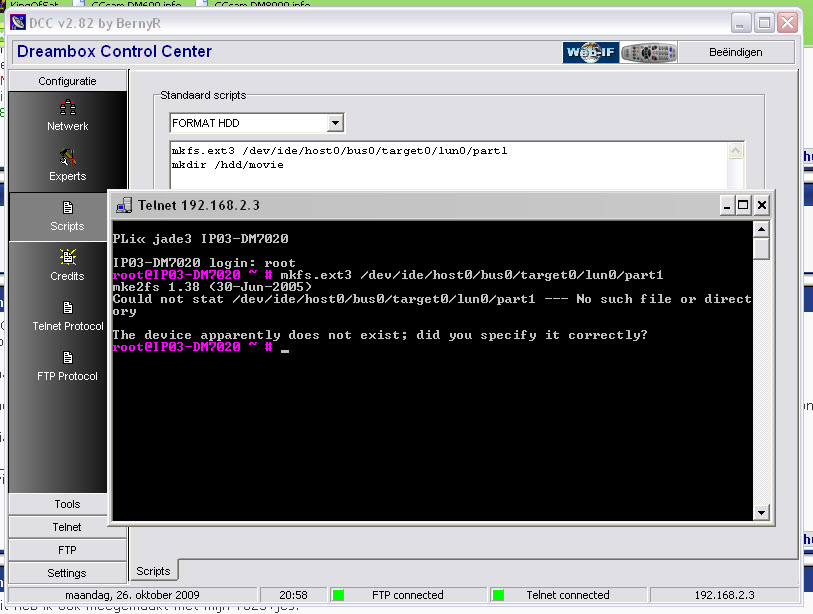
Task: Select the Scripts sidebar icon
Action: click(68, 207)
